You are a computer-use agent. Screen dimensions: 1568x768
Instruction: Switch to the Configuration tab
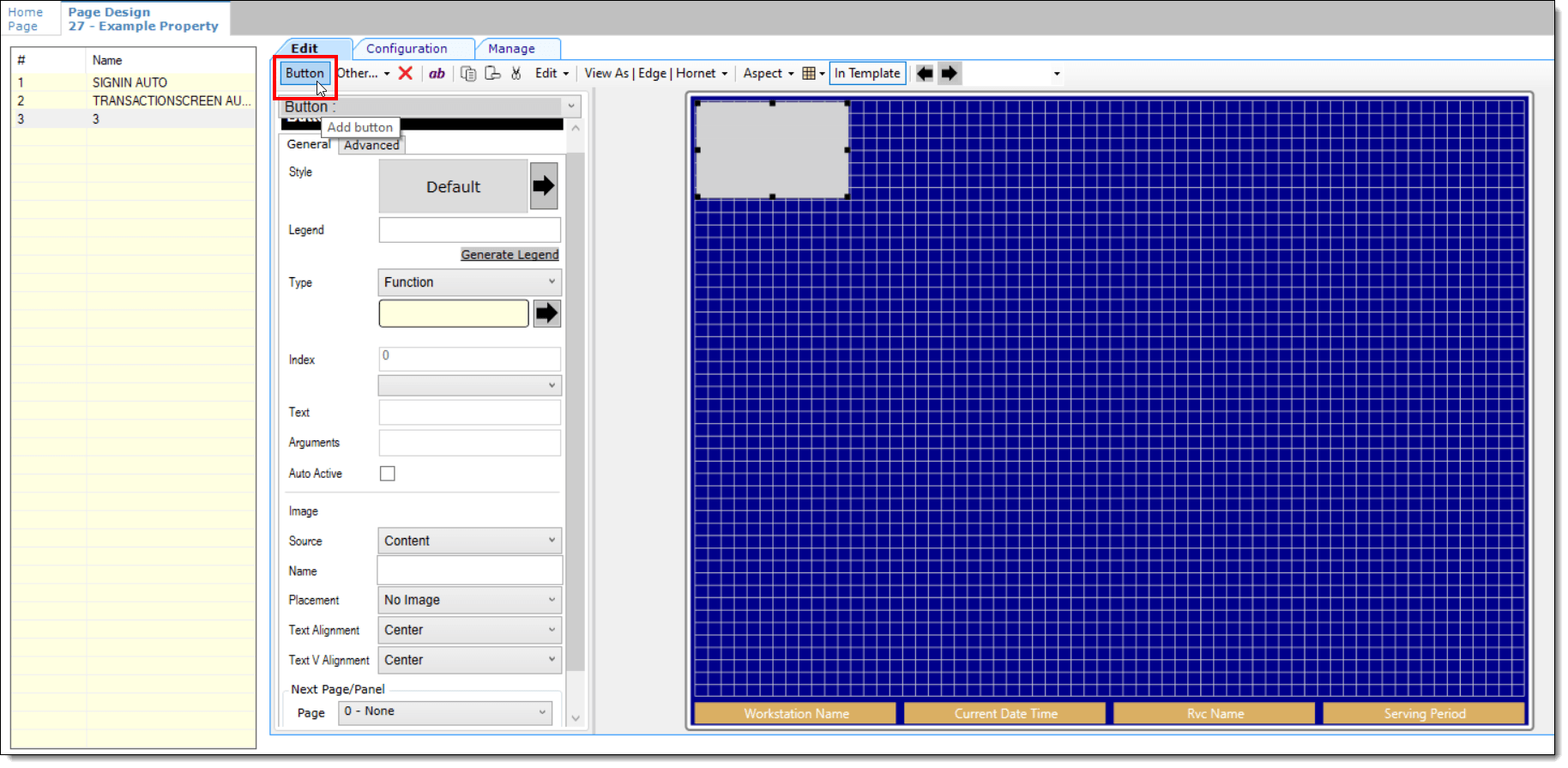tap(407, 49)
